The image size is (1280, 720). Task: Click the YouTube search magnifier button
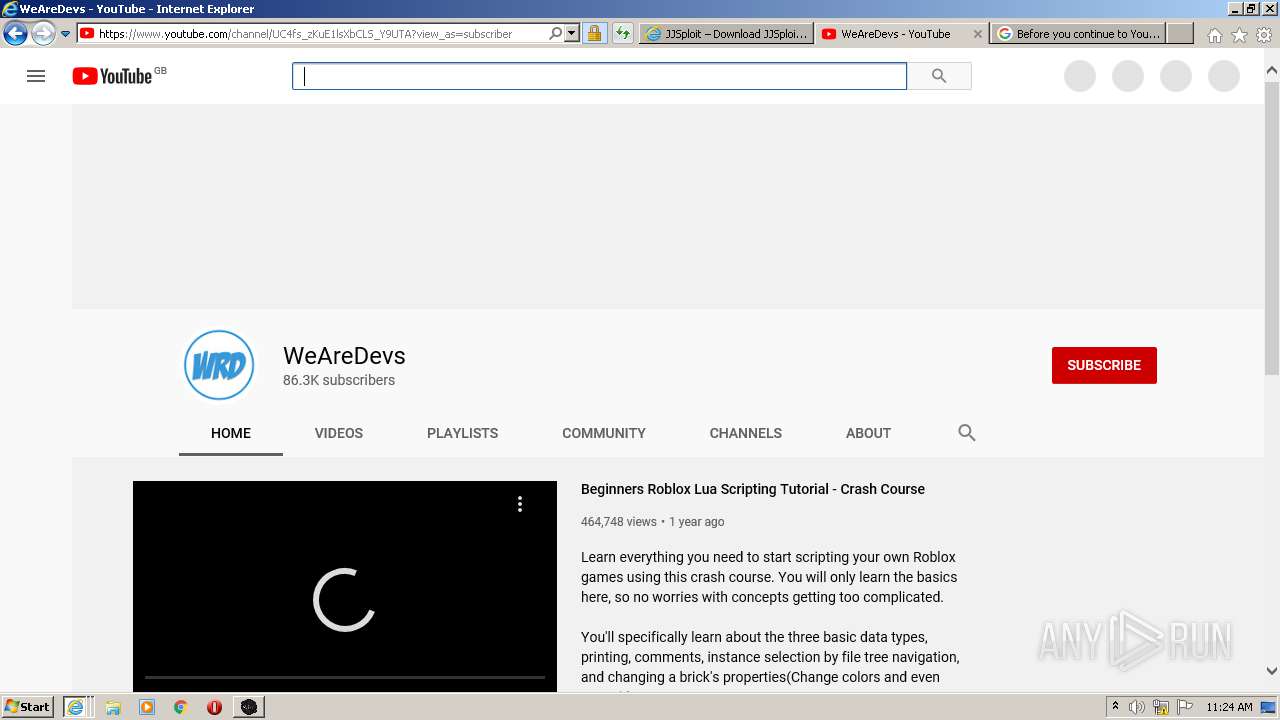point(939,76)
